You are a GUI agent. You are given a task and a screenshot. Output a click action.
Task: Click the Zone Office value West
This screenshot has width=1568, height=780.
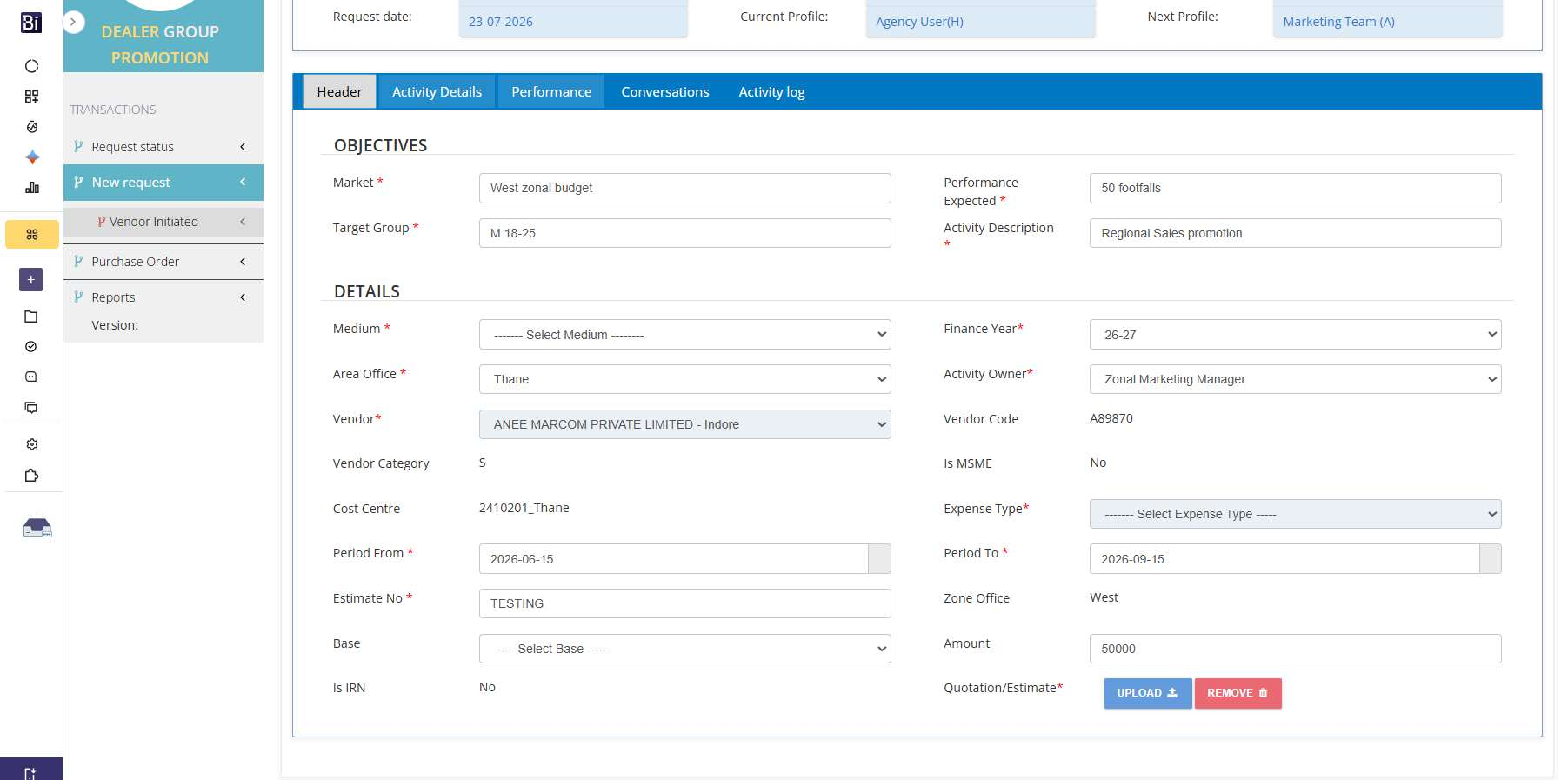1104,597
